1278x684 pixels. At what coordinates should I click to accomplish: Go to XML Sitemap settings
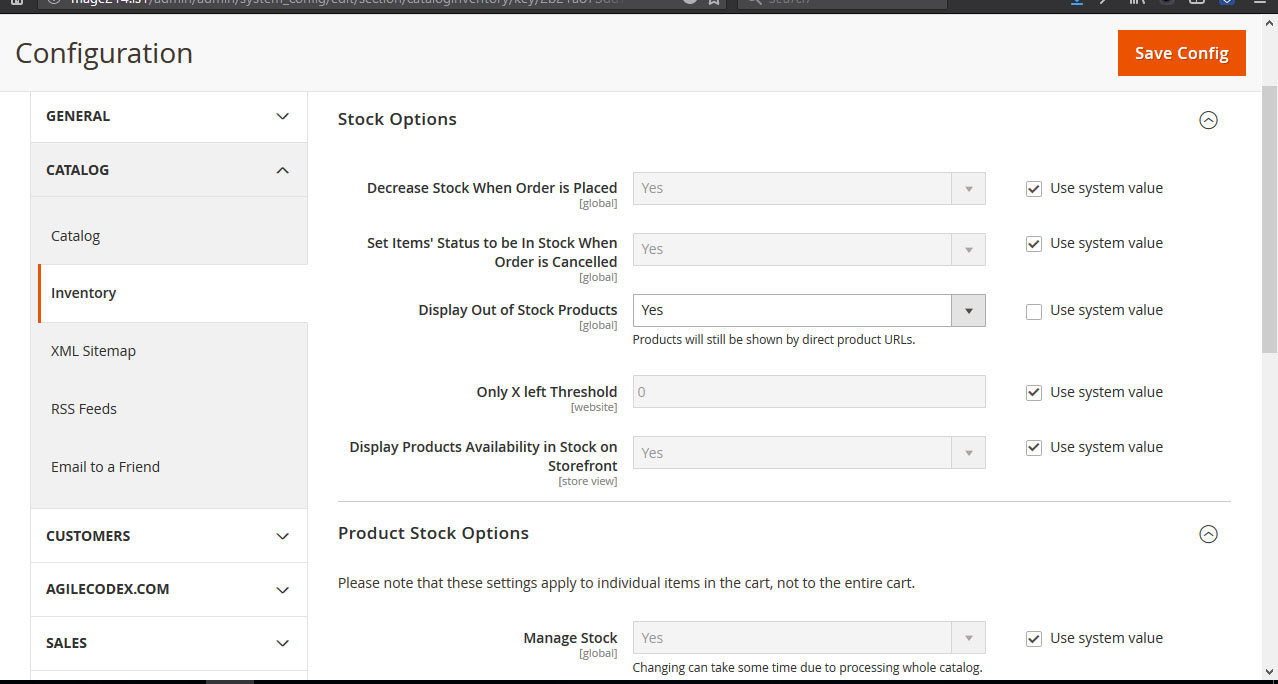click(x=93, y=351)
